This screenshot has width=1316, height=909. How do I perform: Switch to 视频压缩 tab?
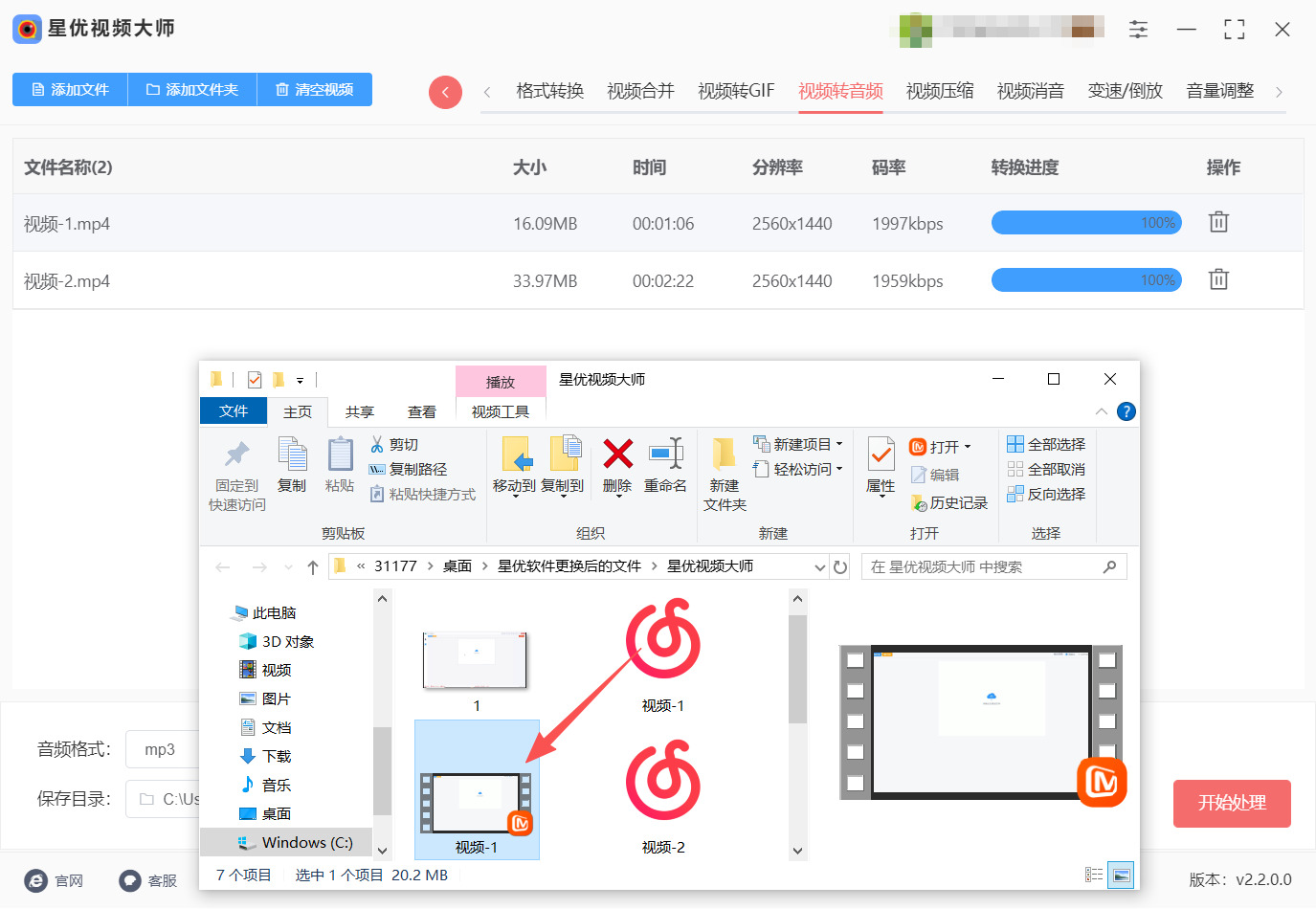tap(940, 92)
